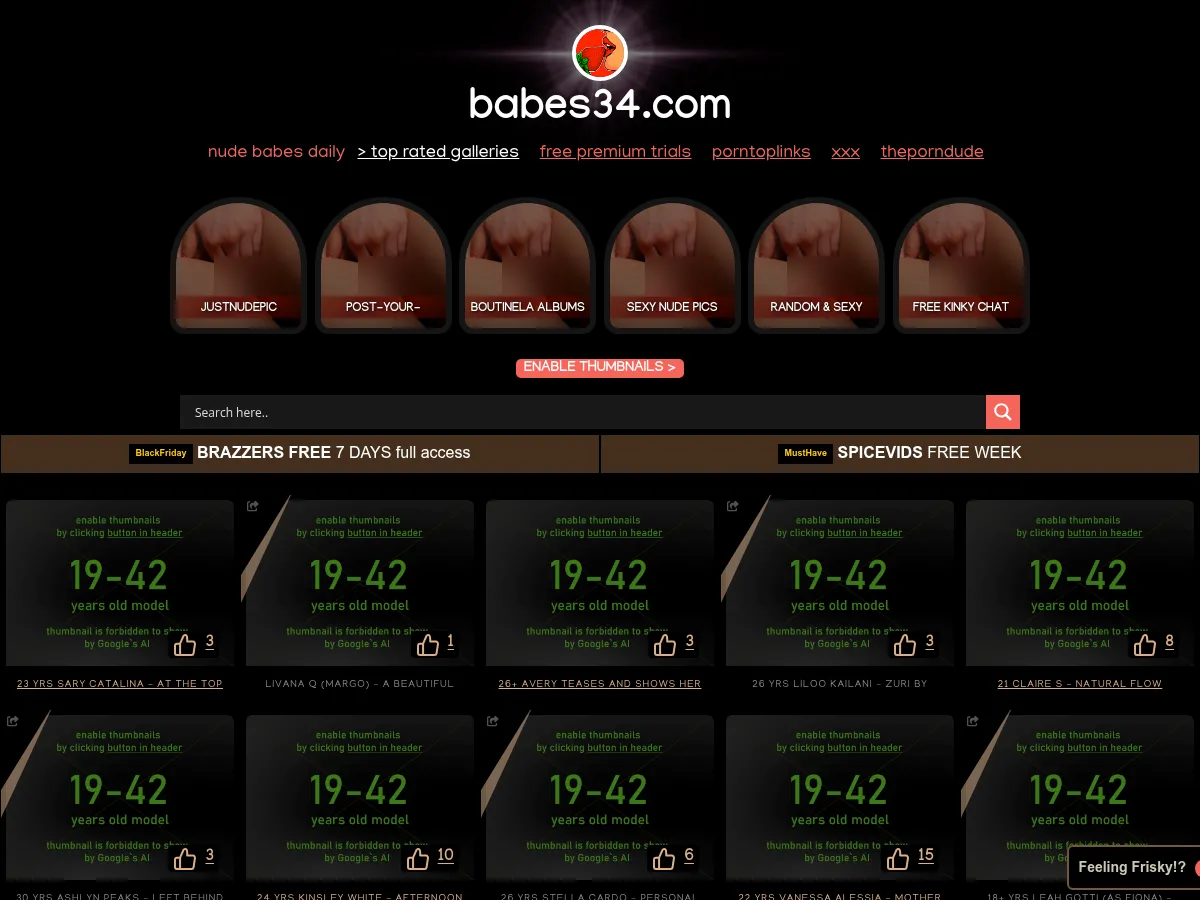Open '26 YRS LILOO KAILANI' title link
The image size is (1200, 900).
point(840,684)
